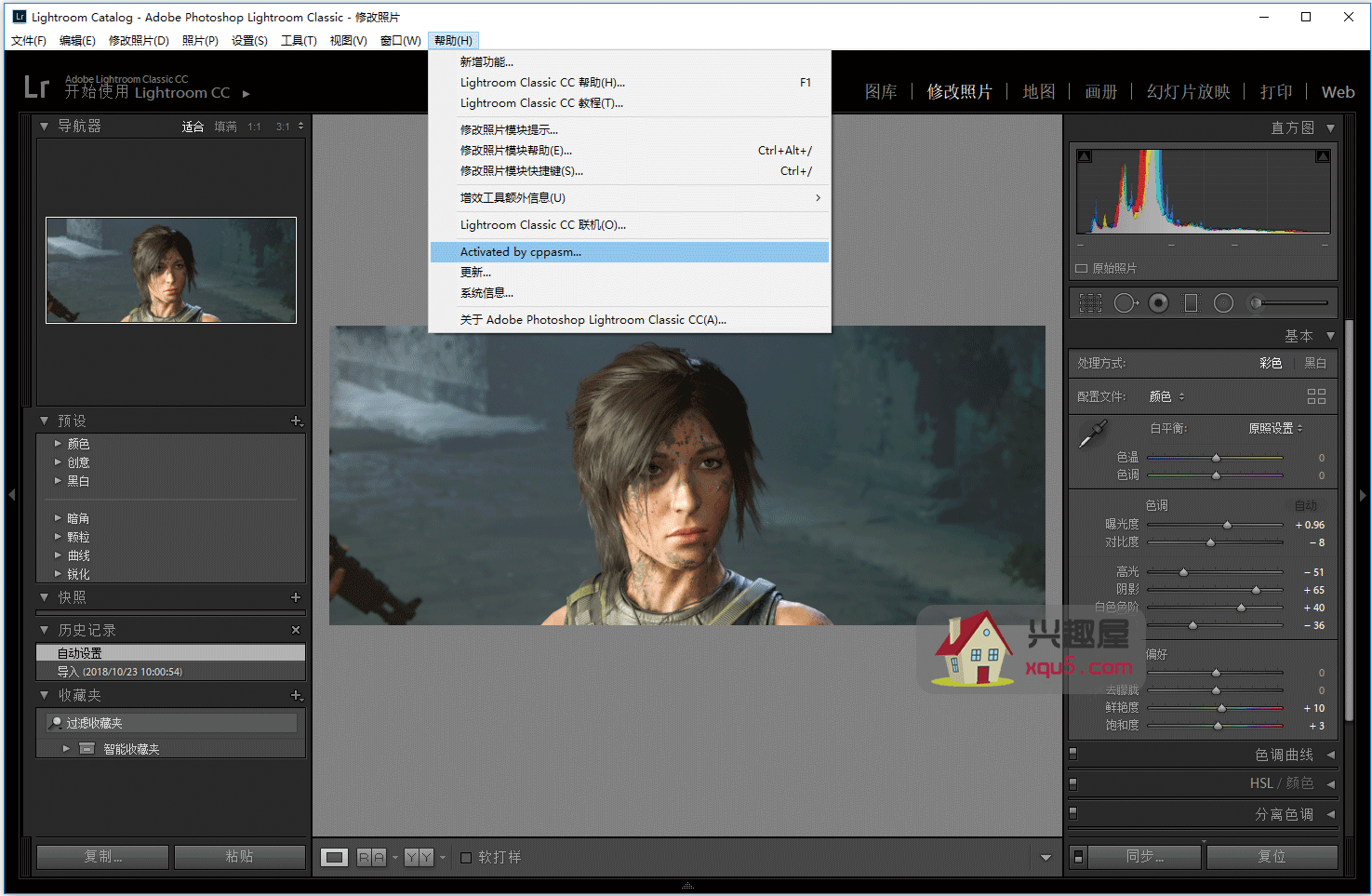Enable the Soft Proofing checkbox
The width and height of the screenshot is (1372, 896).
coord(466,858)
